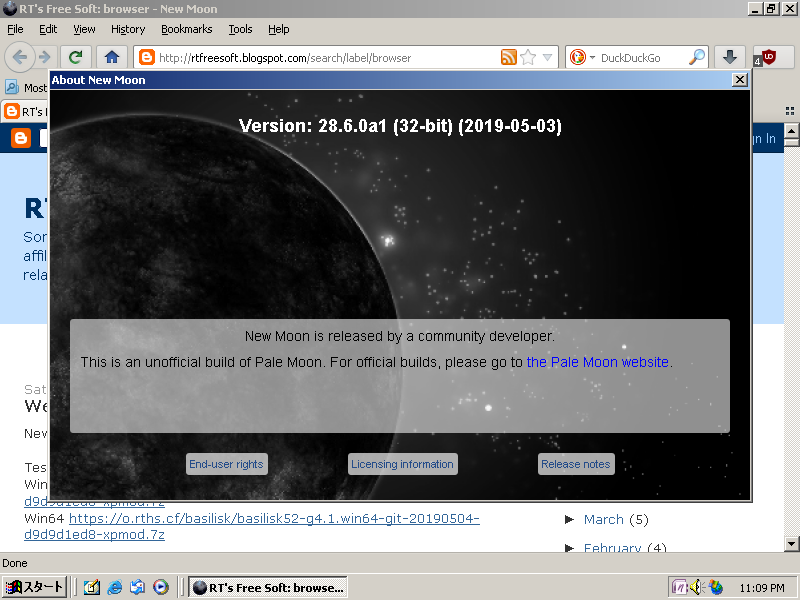Open the Help menu
The width and height of the screenshot is (800, 600).
(x=279, y=29)
